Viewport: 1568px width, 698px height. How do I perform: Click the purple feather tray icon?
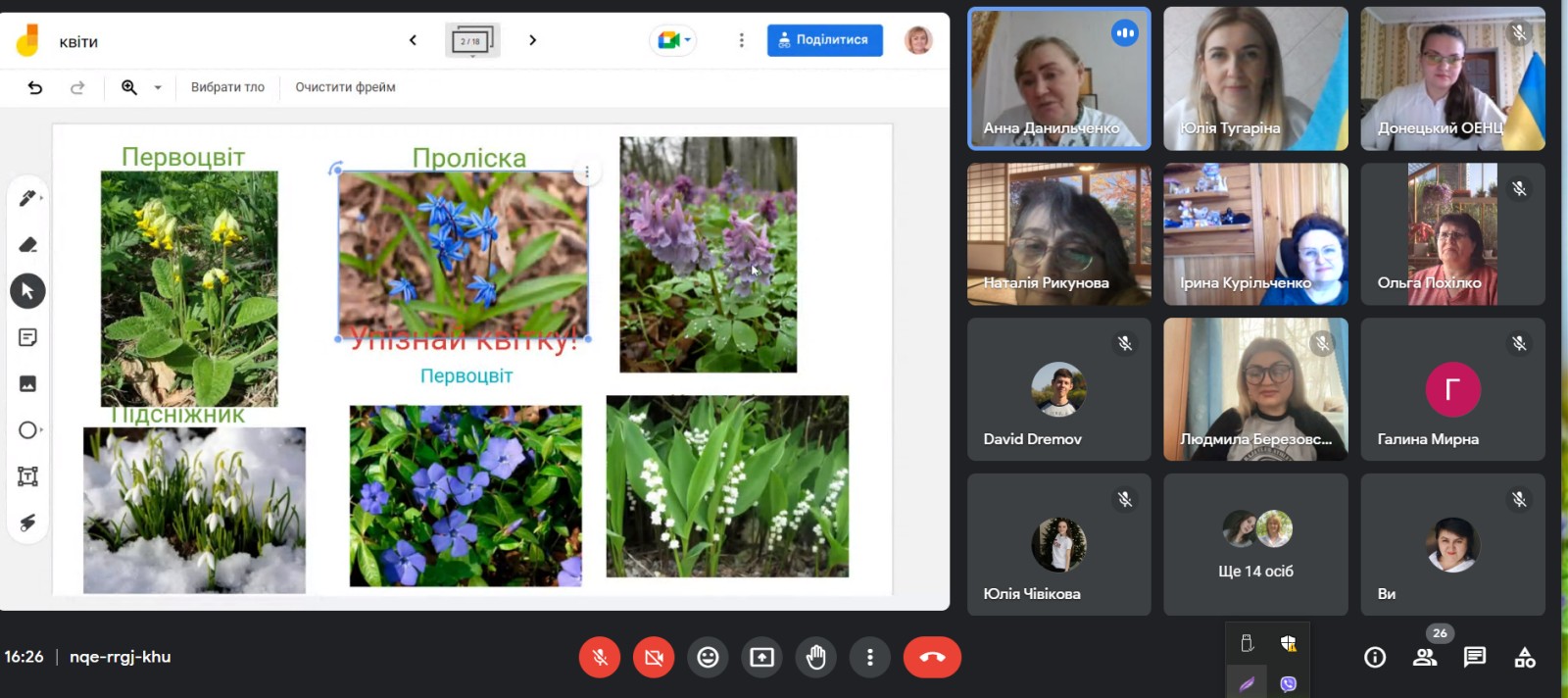point(1247,683)
